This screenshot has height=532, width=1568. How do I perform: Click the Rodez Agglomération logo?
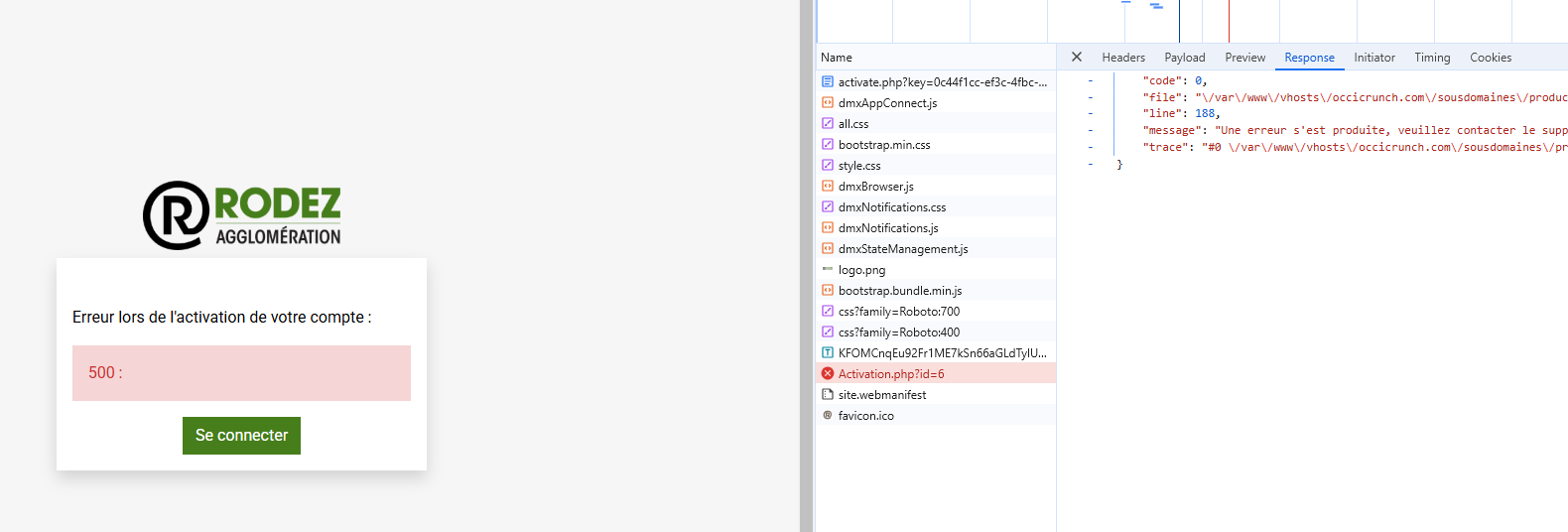pos(242,215)
